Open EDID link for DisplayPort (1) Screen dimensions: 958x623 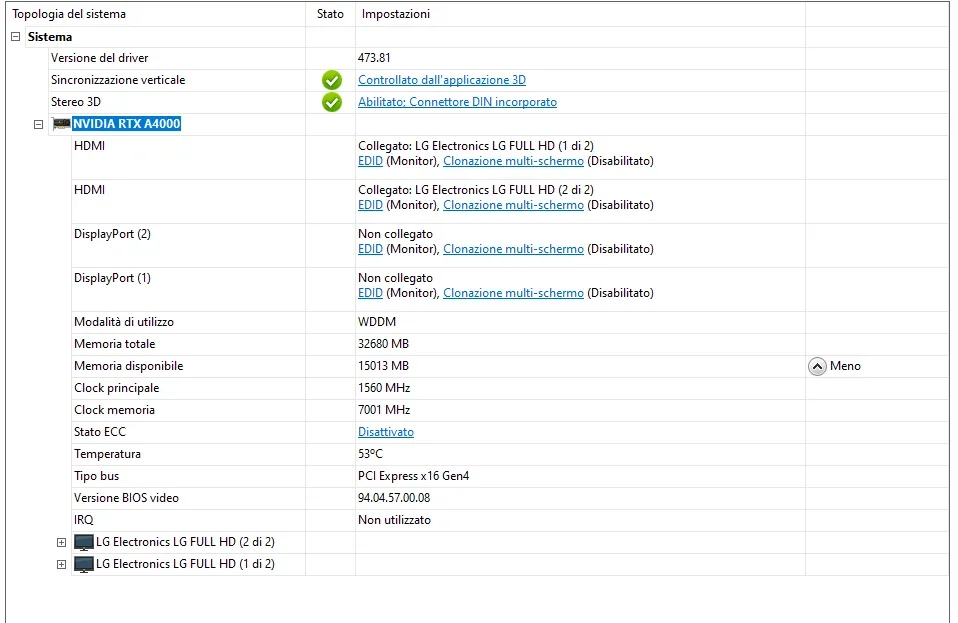pos(370,293)
